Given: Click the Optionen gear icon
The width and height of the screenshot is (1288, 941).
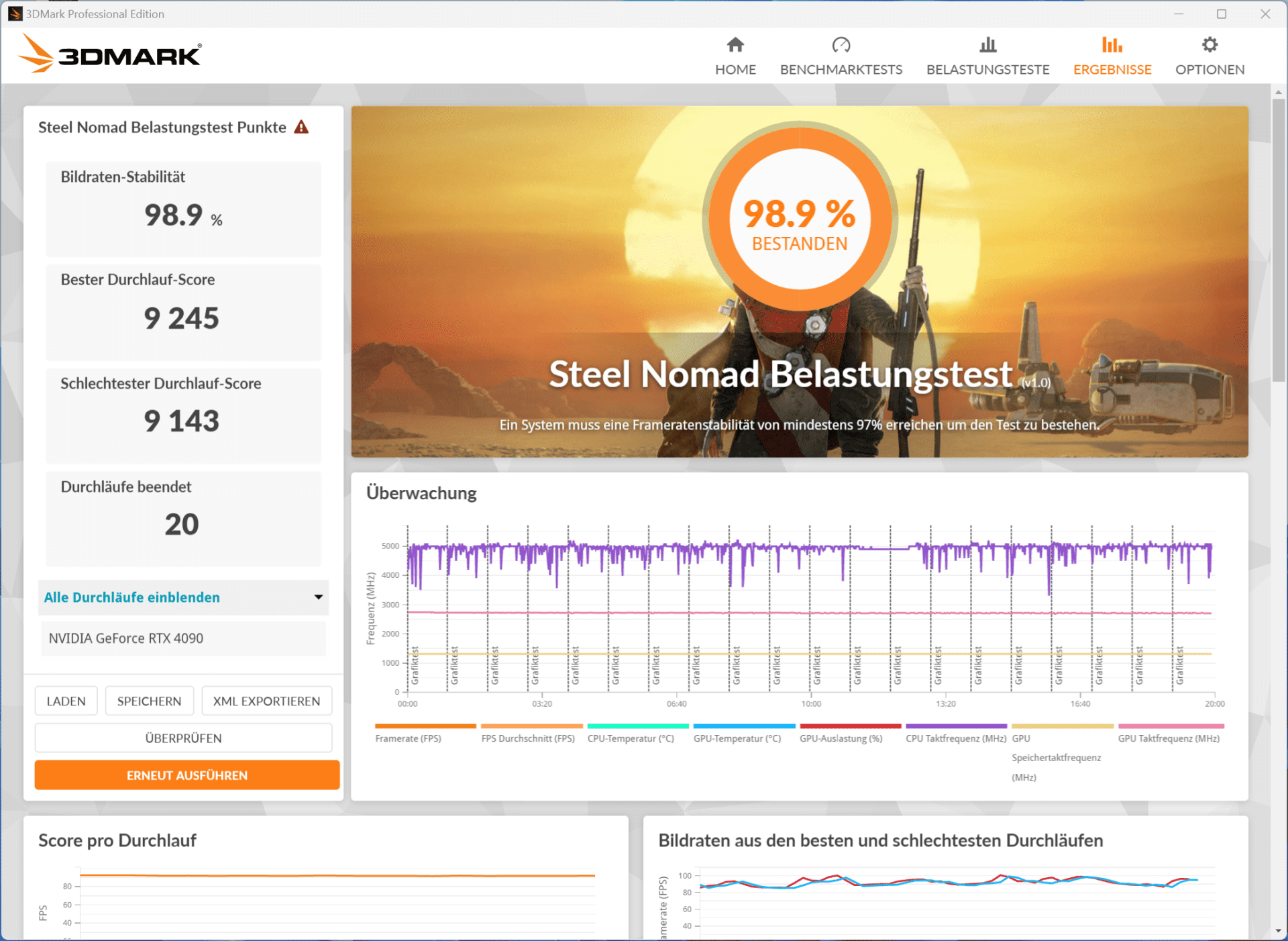Looking at the screenshot, I should 1210,45.
